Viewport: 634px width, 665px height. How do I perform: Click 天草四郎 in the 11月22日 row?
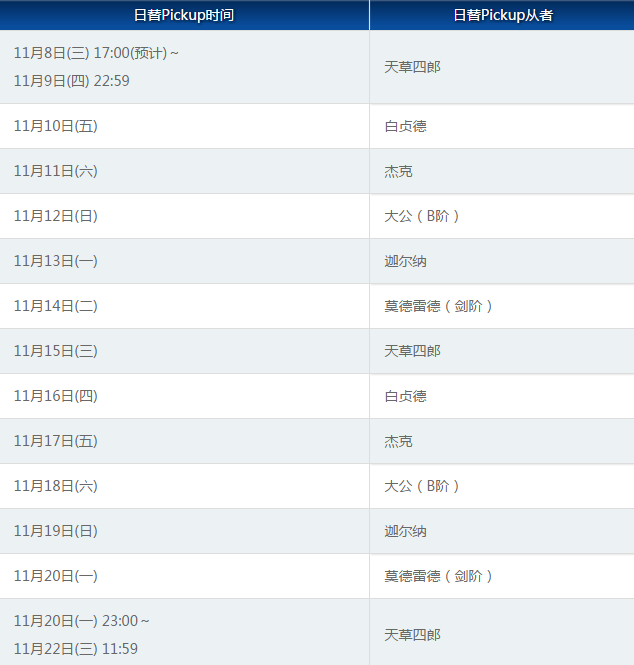pyautogui.click(x=412, y=634)
